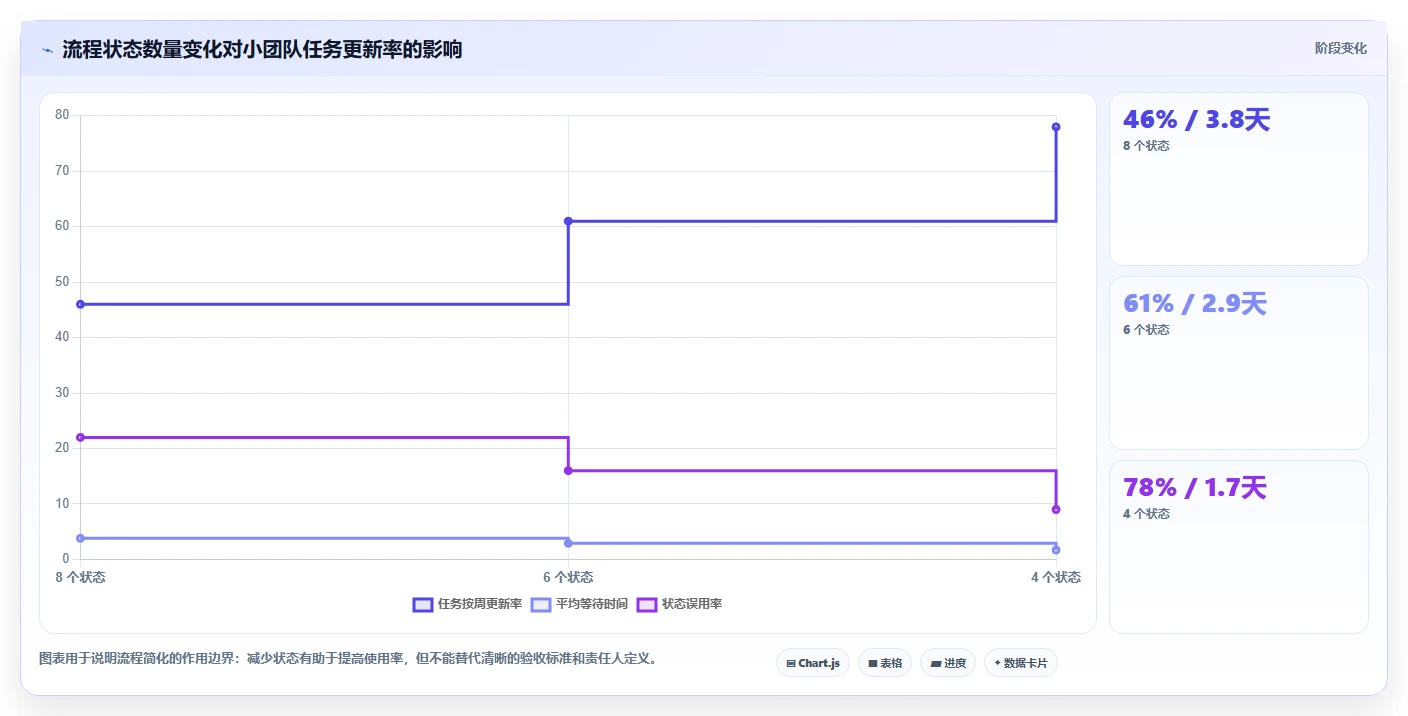Click the 平均等待时间 point at 6 个状态
Viewport: 1408px width, 716px height.
[568, 543]
